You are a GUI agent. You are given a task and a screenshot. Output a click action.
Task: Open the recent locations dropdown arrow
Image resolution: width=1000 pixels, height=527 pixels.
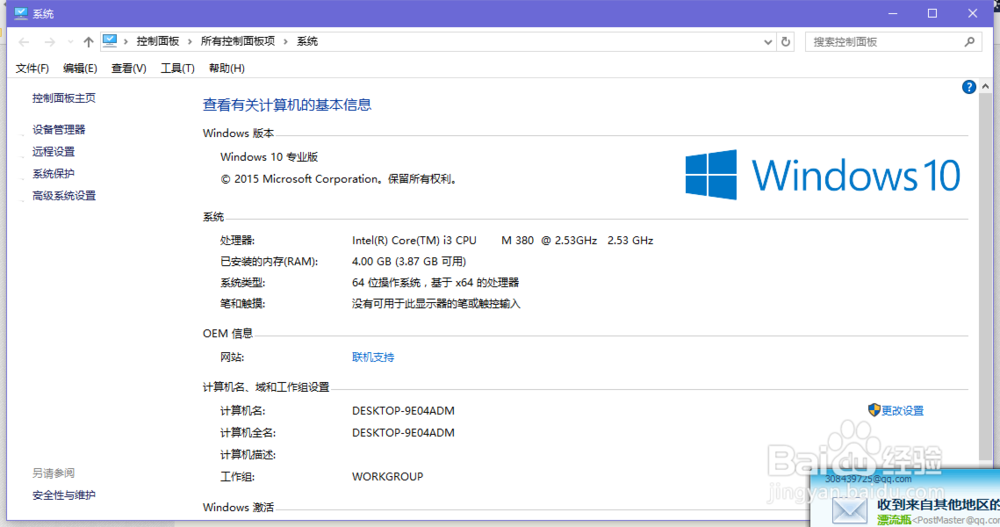pos(70,42)
